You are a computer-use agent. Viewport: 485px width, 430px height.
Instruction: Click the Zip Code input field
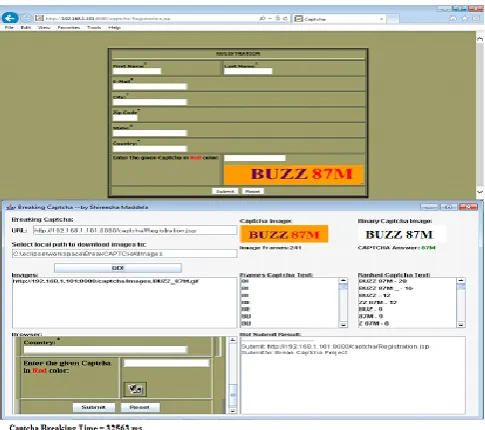(x=125, y=118)
